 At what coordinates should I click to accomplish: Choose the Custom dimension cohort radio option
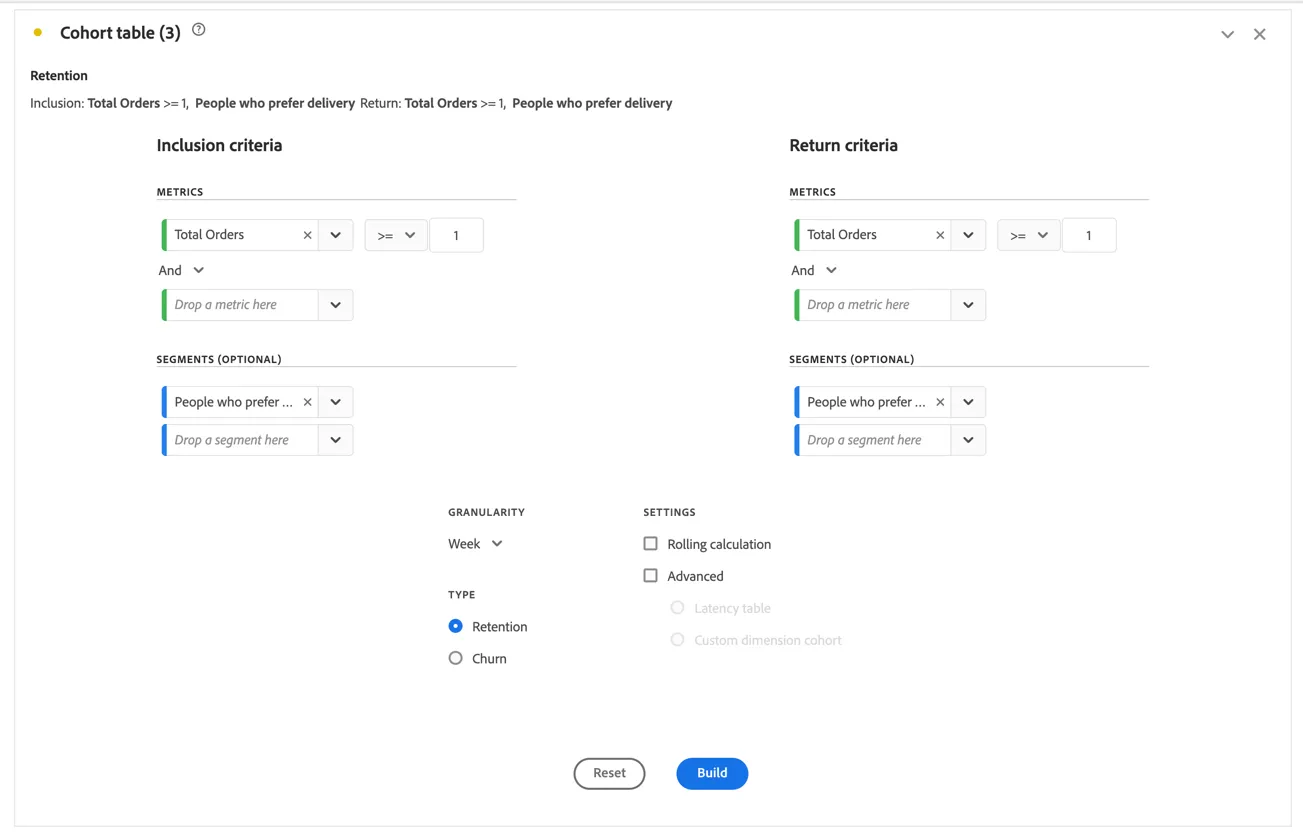[678, 640]
